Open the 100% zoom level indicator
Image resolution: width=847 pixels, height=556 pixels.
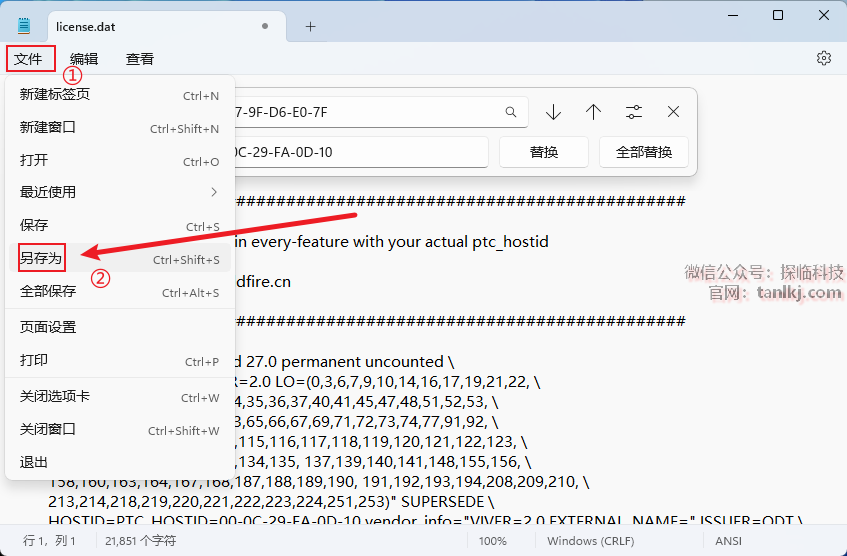[x=492, y=541]
